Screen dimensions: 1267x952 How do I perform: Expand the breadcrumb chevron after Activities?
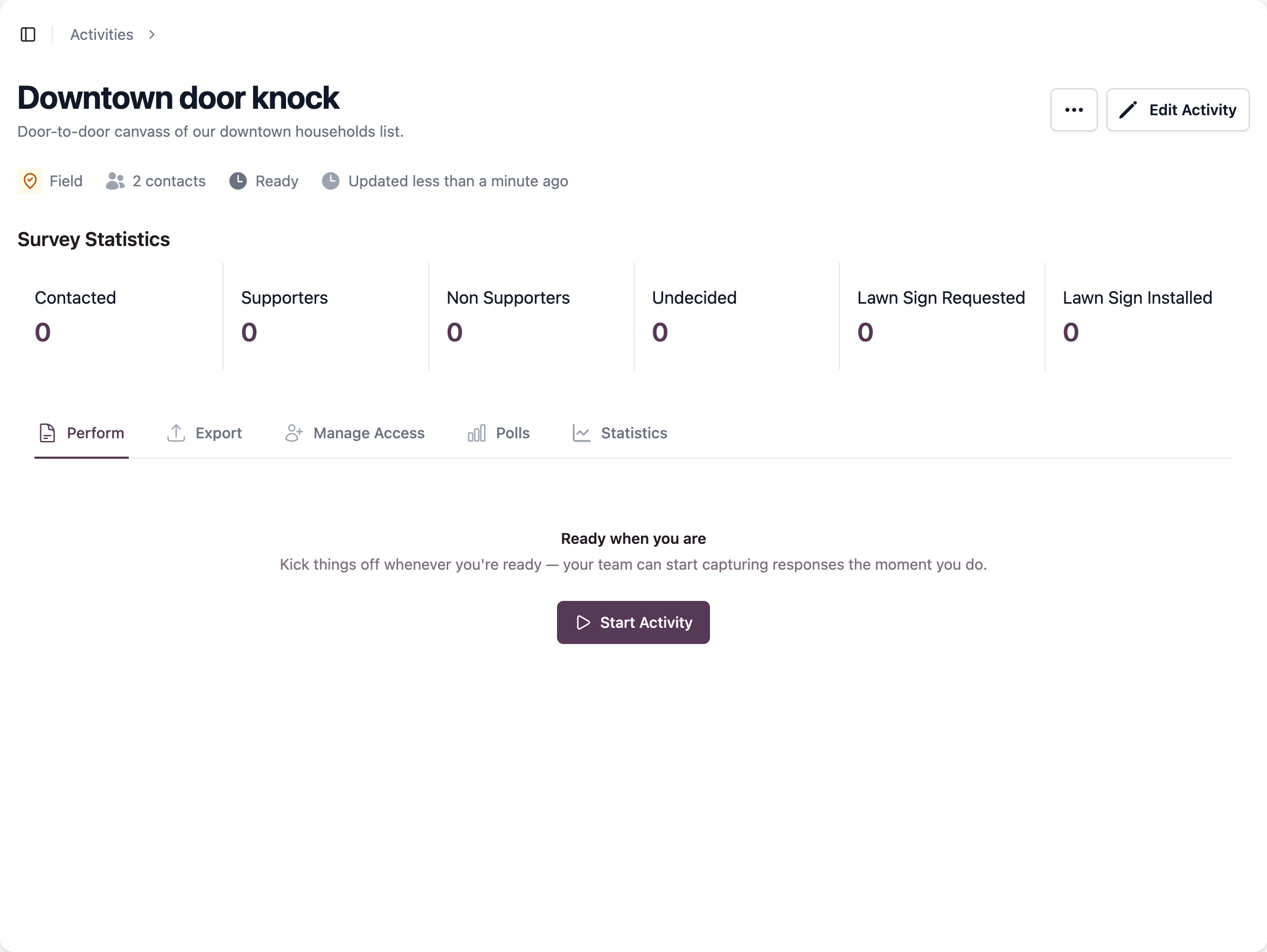click(152, 35)
